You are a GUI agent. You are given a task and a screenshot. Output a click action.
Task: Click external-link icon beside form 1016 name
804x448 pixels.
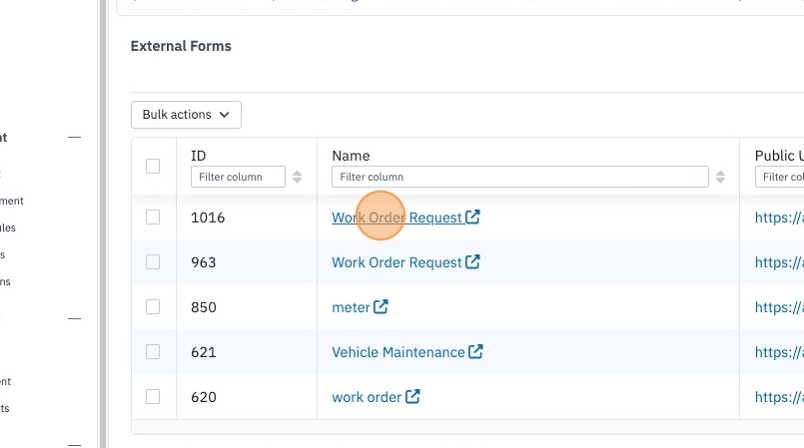(x=473, y=217)
